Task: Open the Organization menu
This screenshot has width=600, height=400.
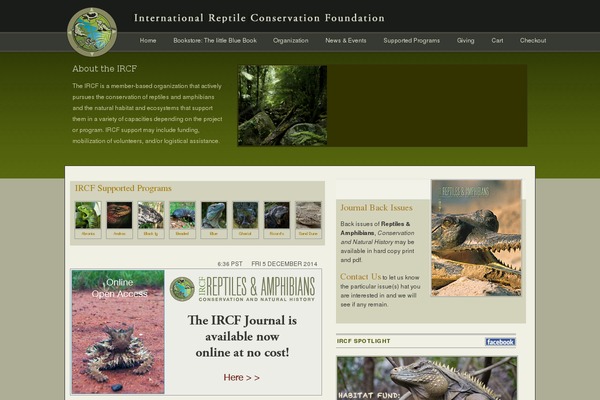Action: tap(290, 41)
